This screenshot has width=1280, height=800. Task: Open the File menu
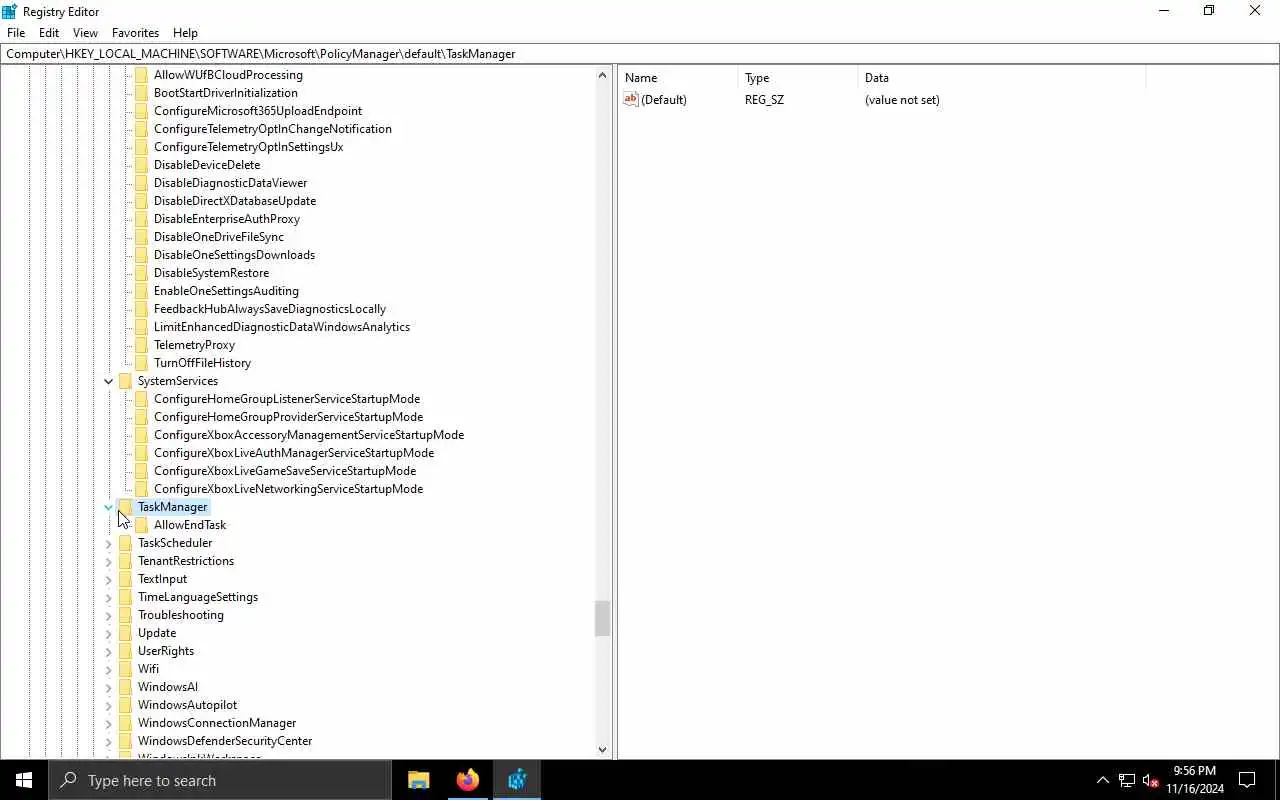[16, 33]
